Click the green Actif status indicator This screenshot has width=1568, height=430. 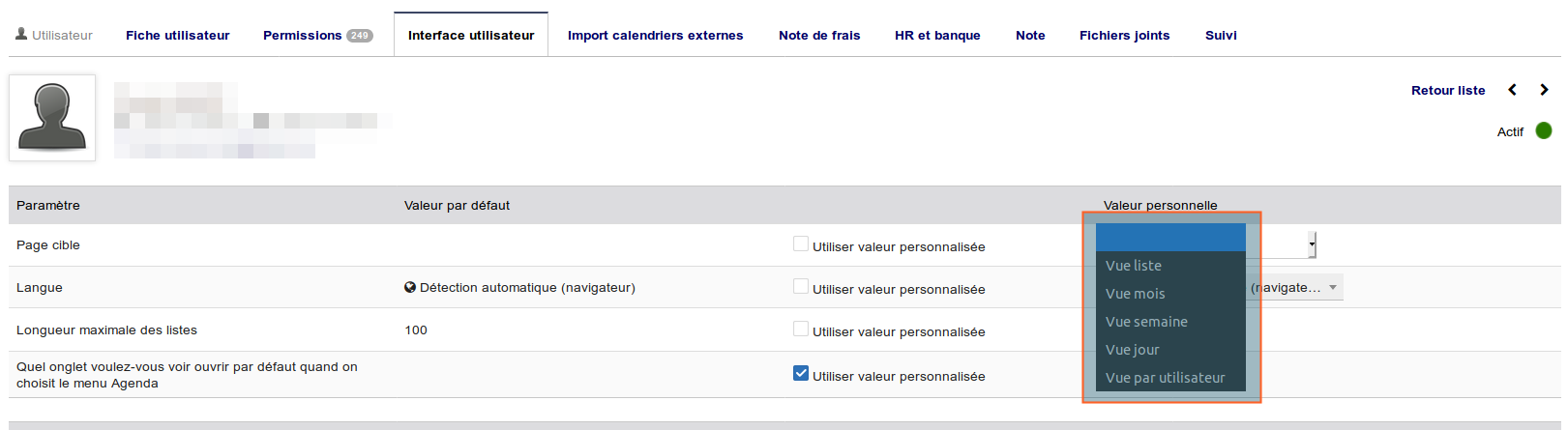tap(1544, 130)
